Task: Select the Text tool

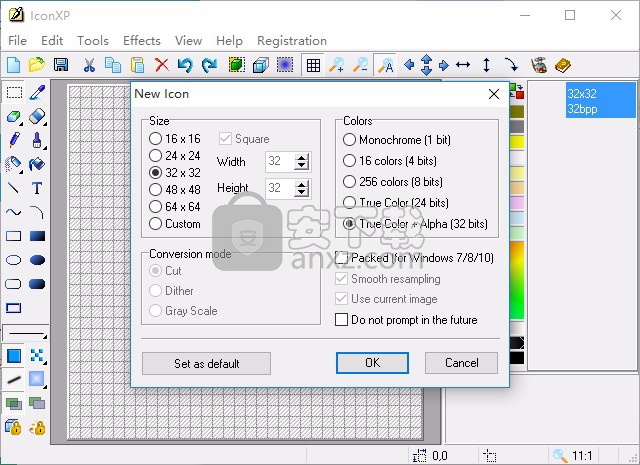Action: (x=37, y=188)
